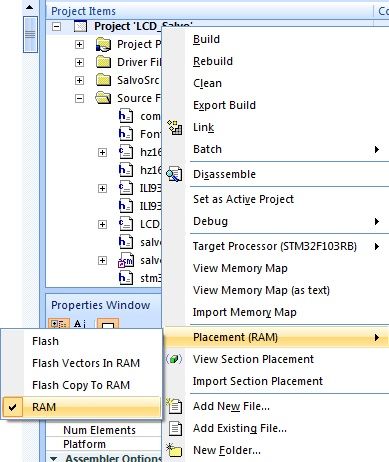Click the Add Existing File document icon

[x=175, y=428]
